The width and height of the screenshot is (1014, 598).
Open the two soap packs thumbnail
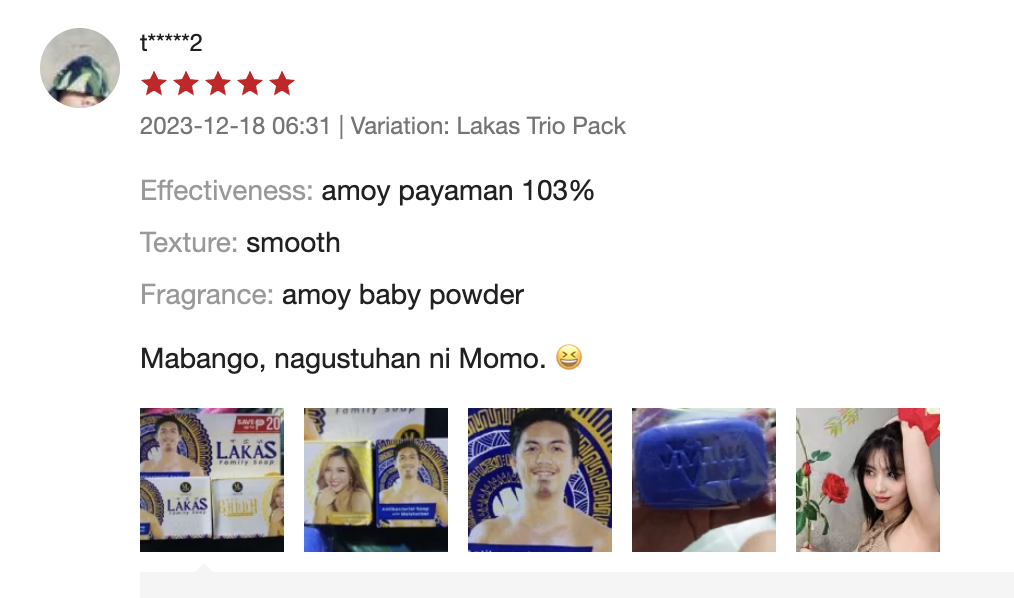(x=376, y=480)
